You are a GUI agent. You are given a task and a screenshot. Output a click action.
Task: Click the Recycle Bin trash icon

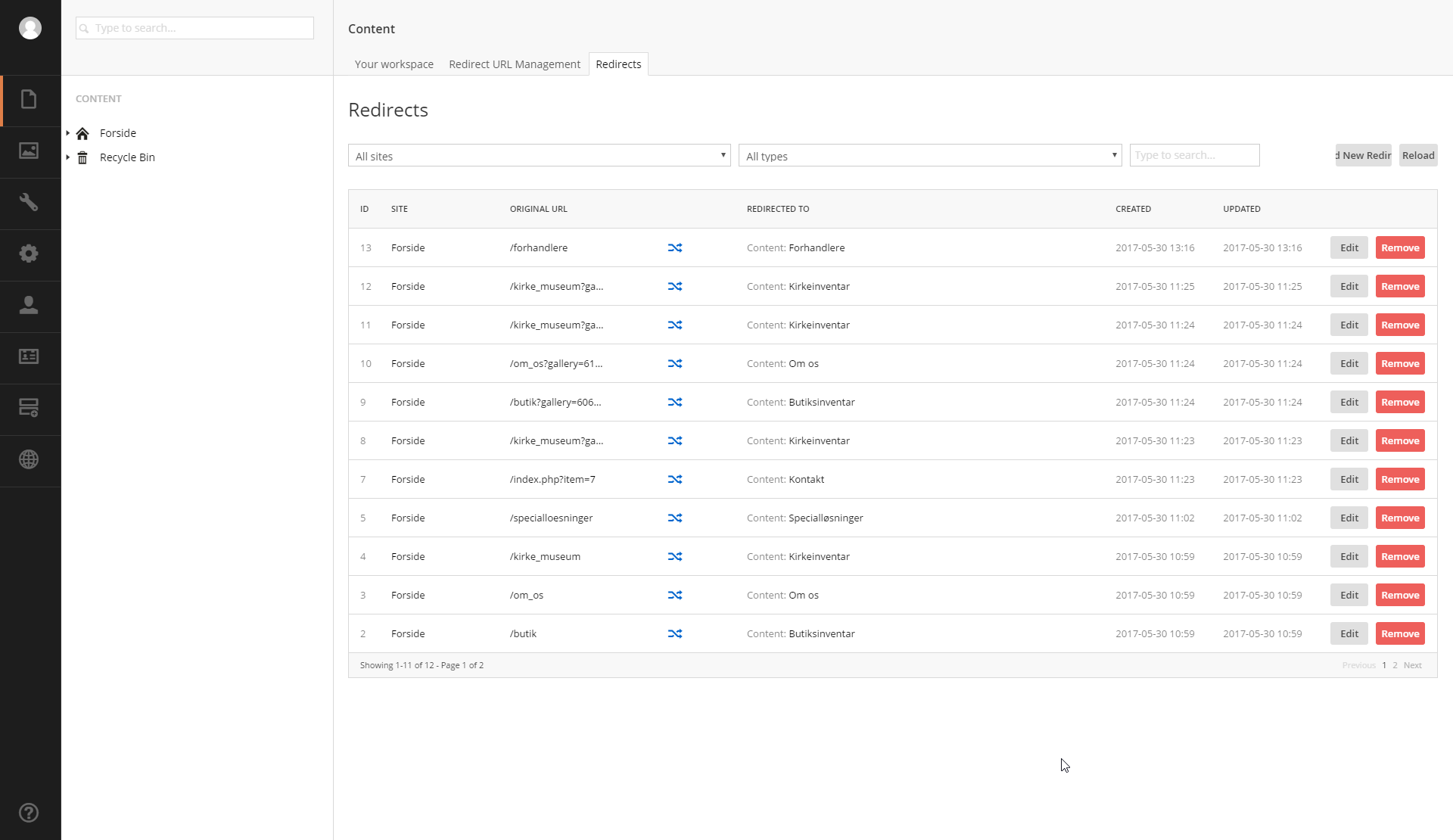82,157
